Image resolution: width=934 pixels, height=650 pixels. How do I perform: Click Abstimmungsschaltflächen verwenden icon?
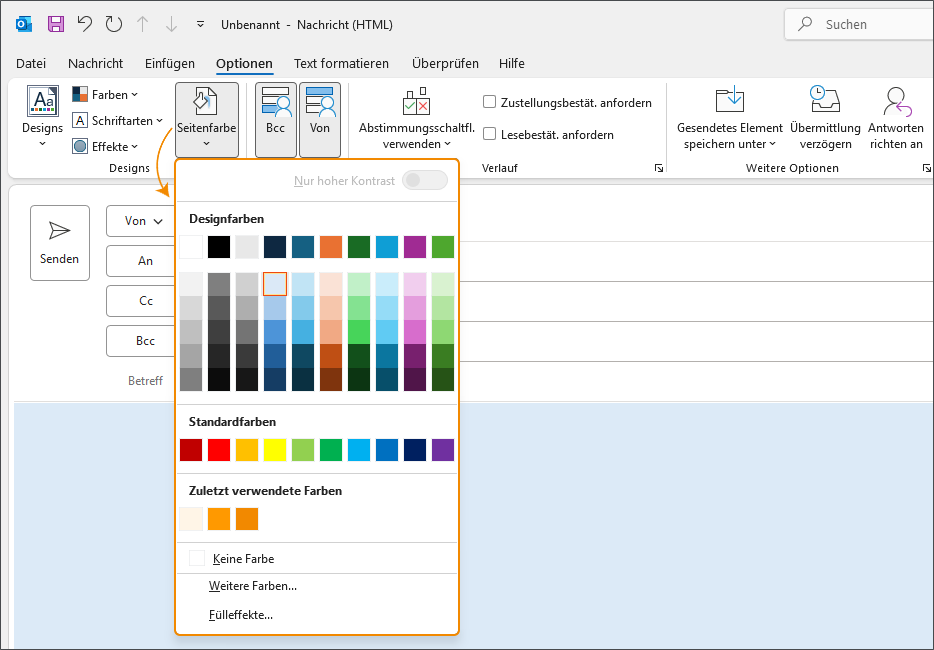point(416,101)
